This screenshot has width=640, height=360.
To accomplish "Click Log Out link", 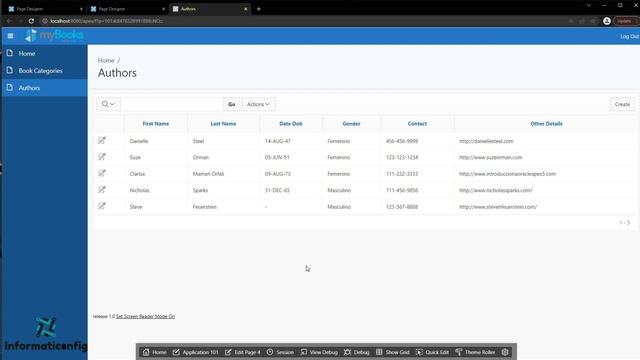I will (629, 36).
